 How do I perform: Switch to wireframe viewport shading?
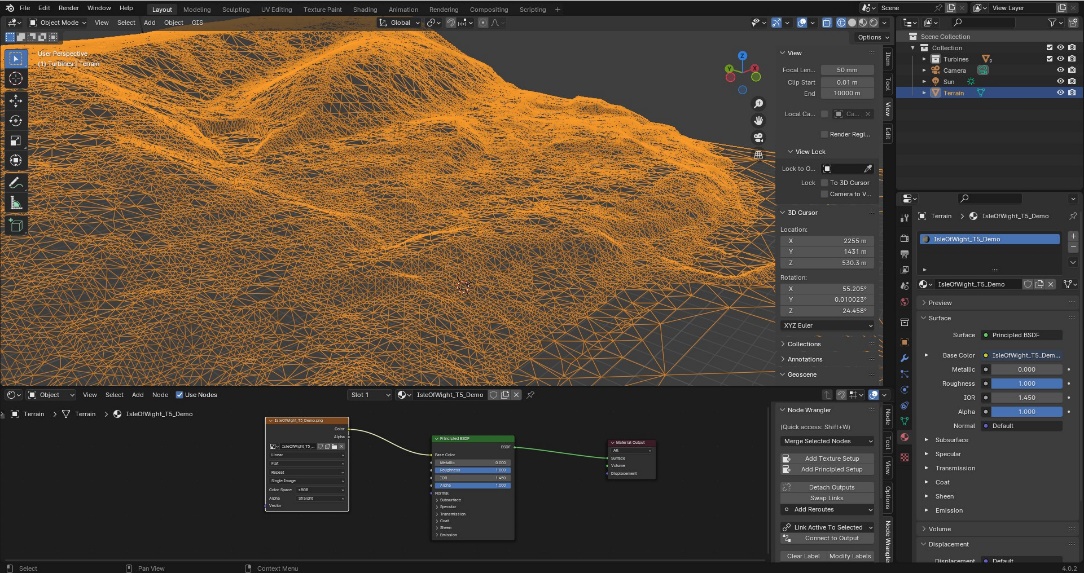click(841, 23)
